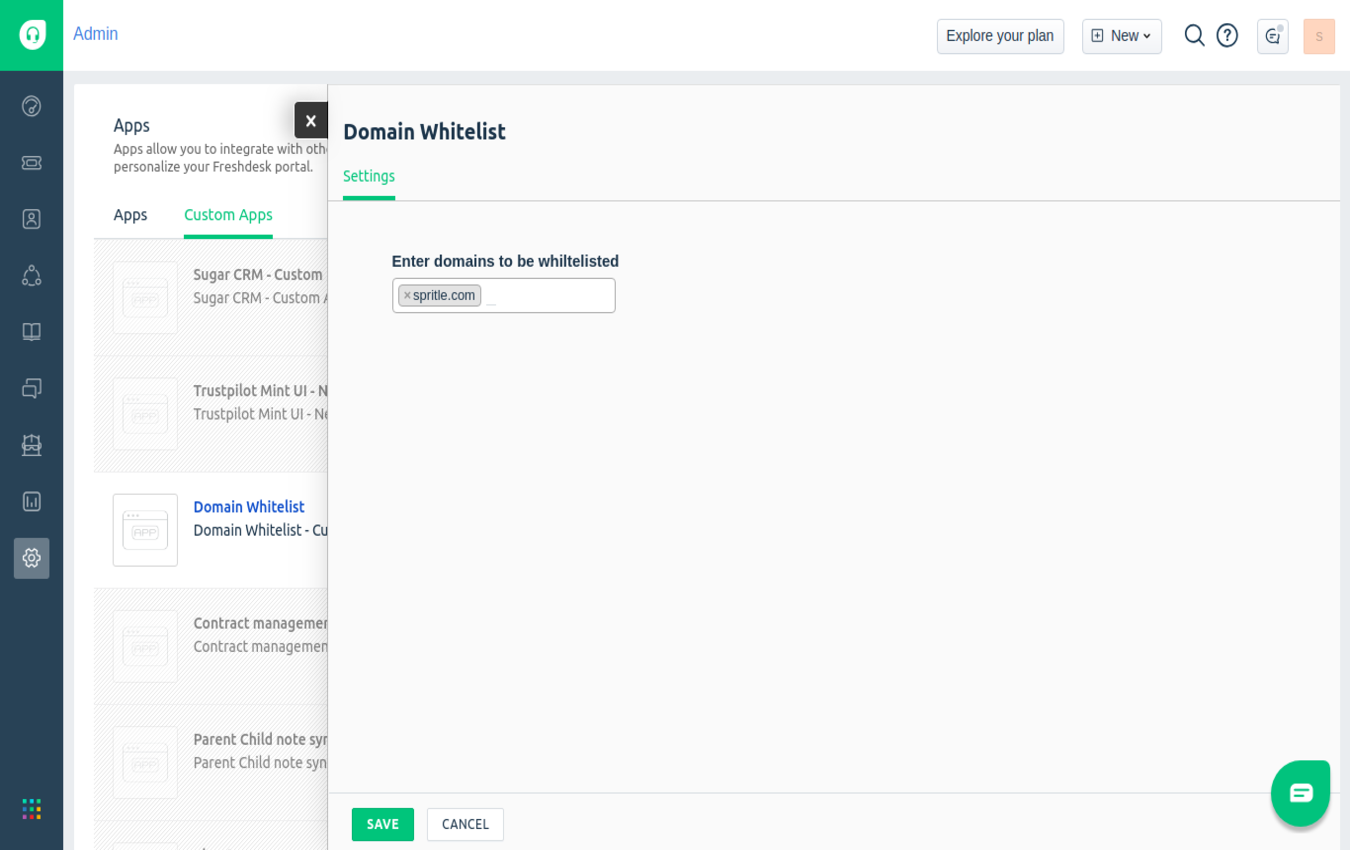Open user profile avatar S
Viewport: 1350px width, 850px height.
coord(1319,36)
